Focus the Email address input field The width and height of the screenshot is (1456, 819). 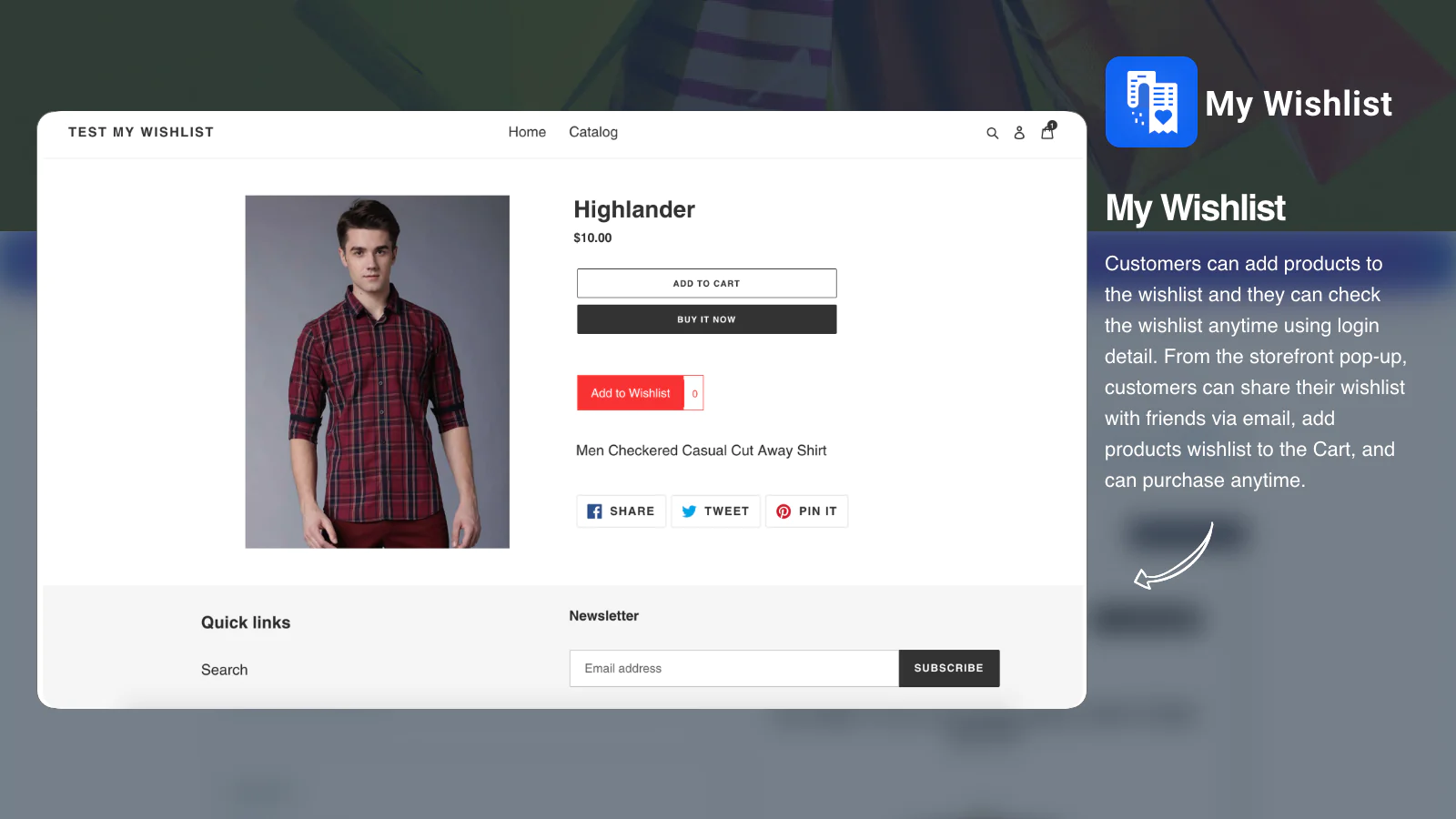[x=733, y=668]
